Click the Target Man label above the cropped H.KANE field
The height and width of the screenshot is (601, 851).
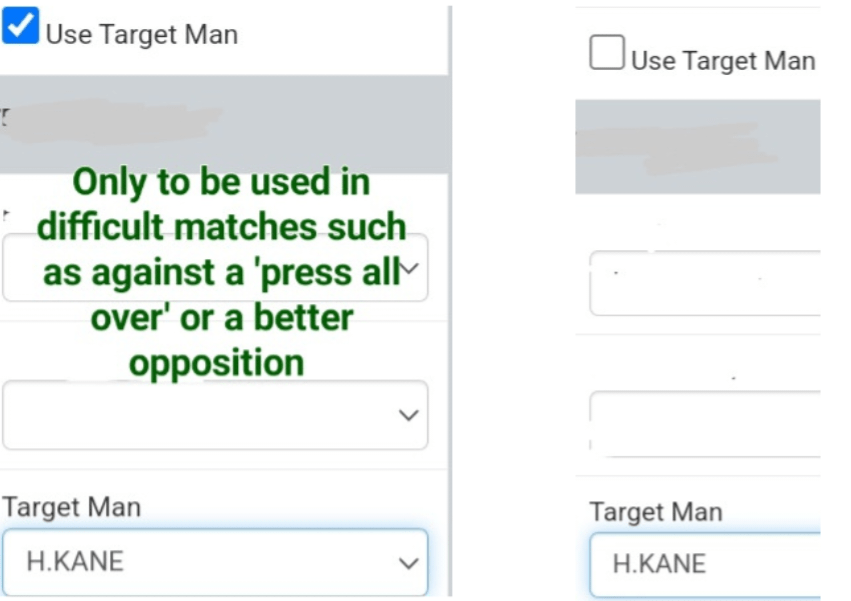click(655, 512)
